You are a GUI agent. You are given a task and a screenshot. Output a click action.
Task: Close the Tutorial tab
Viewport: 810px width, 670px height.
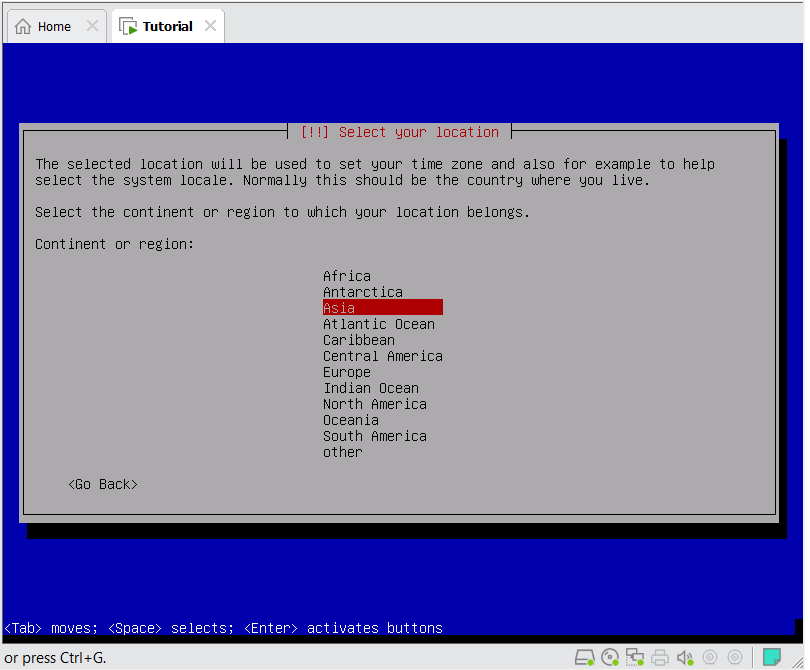coord(210,25)
